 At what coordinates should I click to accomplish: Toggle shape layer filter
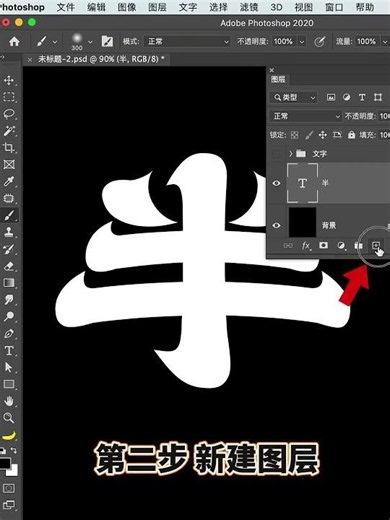(x=378, y=97)
